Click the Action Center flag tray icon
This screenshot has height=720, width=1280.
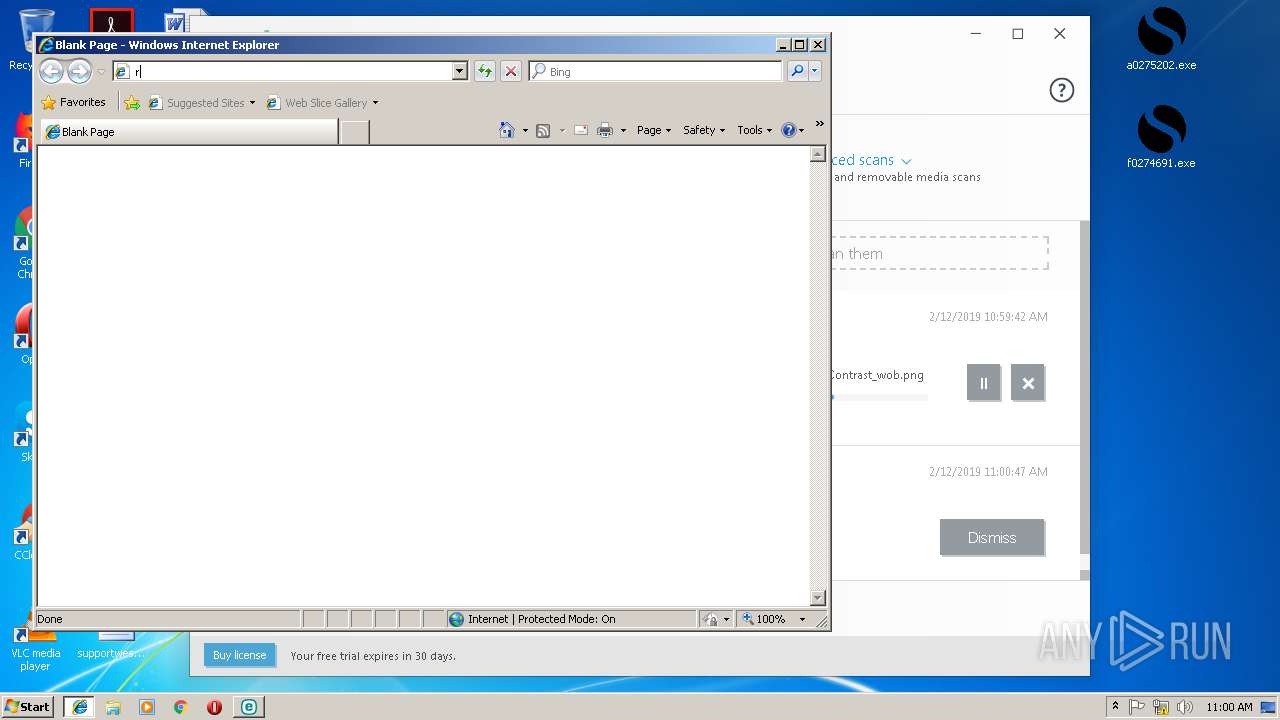(x=1138, y=707)
